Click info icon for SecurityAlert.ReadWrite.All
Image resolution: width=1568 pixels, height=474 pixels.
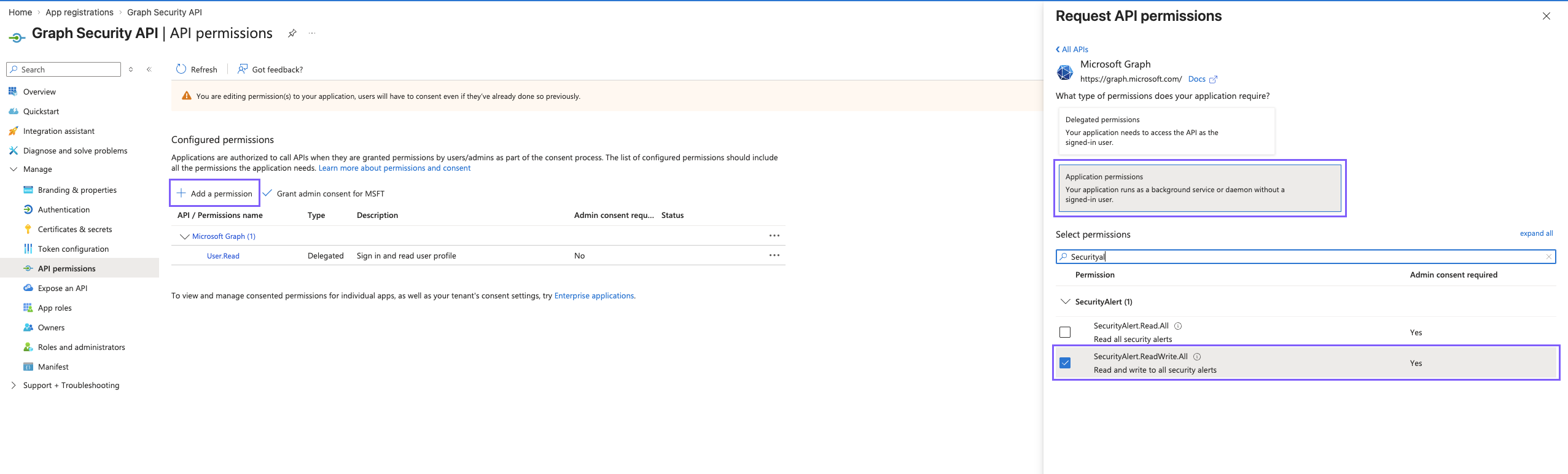pyautogui.click(x=1197, y=357)
